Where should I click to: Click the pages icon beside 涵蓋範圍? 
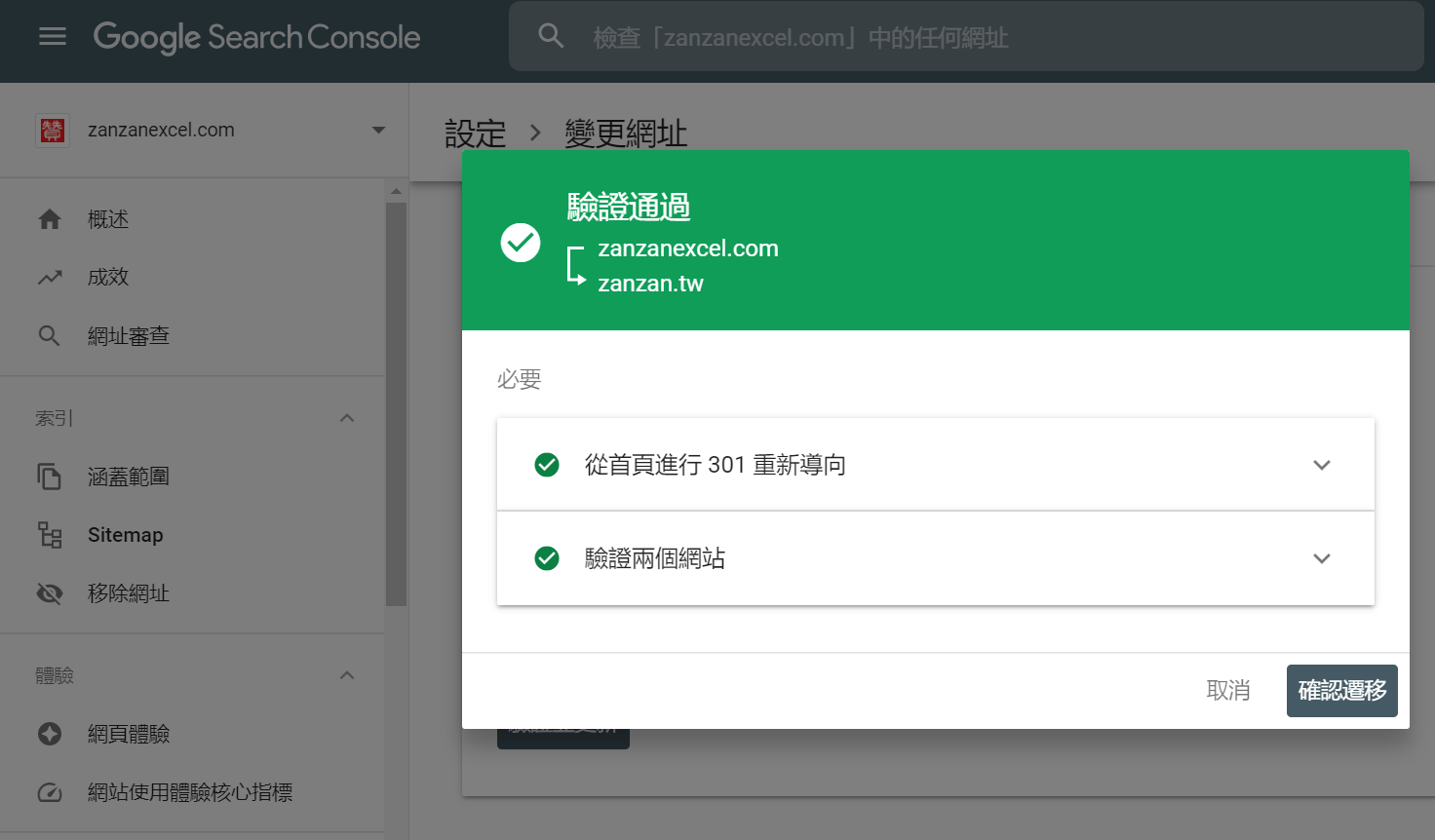point(50,477)
